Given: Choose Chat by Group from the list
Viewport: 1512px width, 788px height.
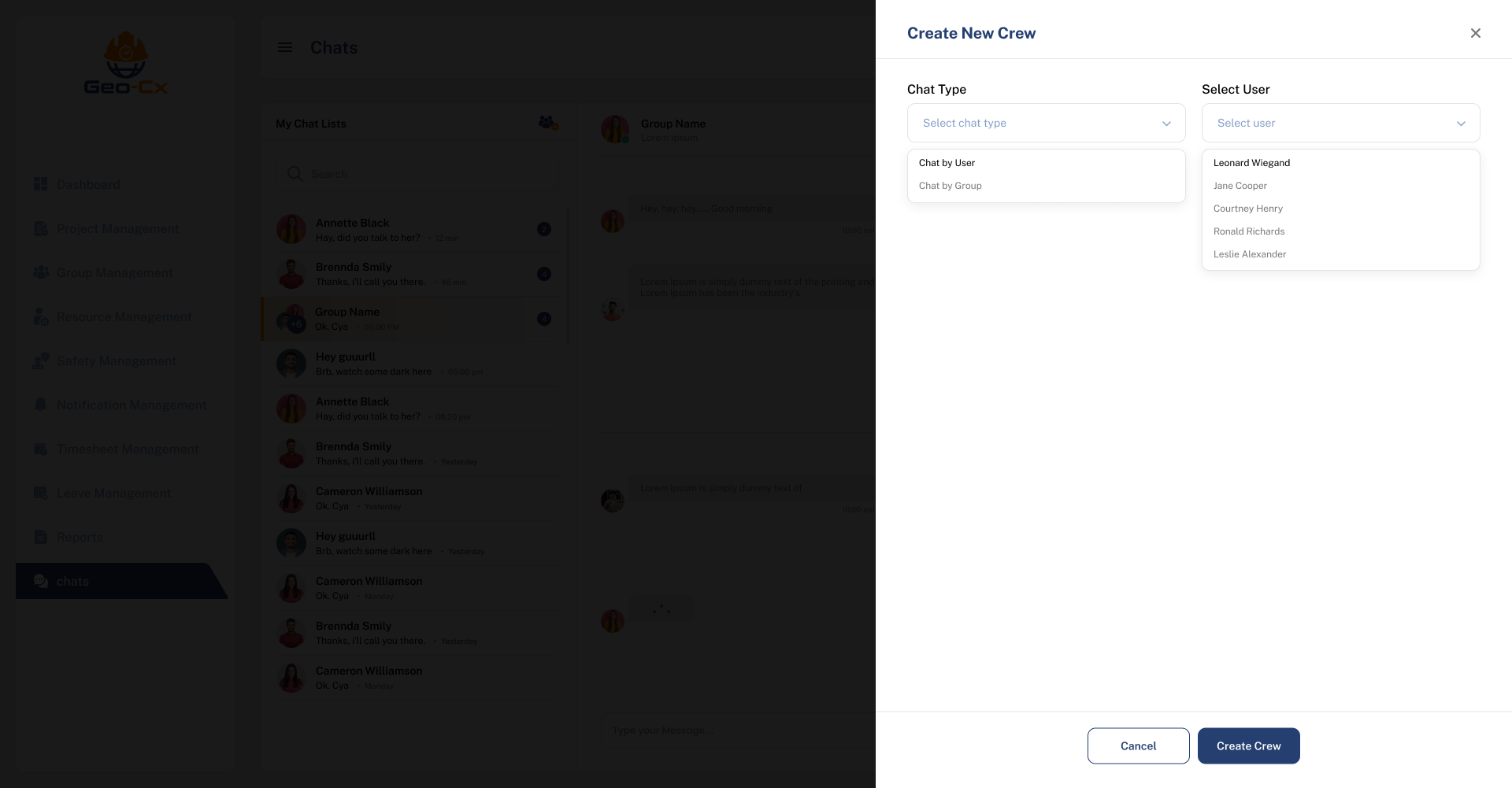Looking at the screenshot, I should [x=950, y=186].
